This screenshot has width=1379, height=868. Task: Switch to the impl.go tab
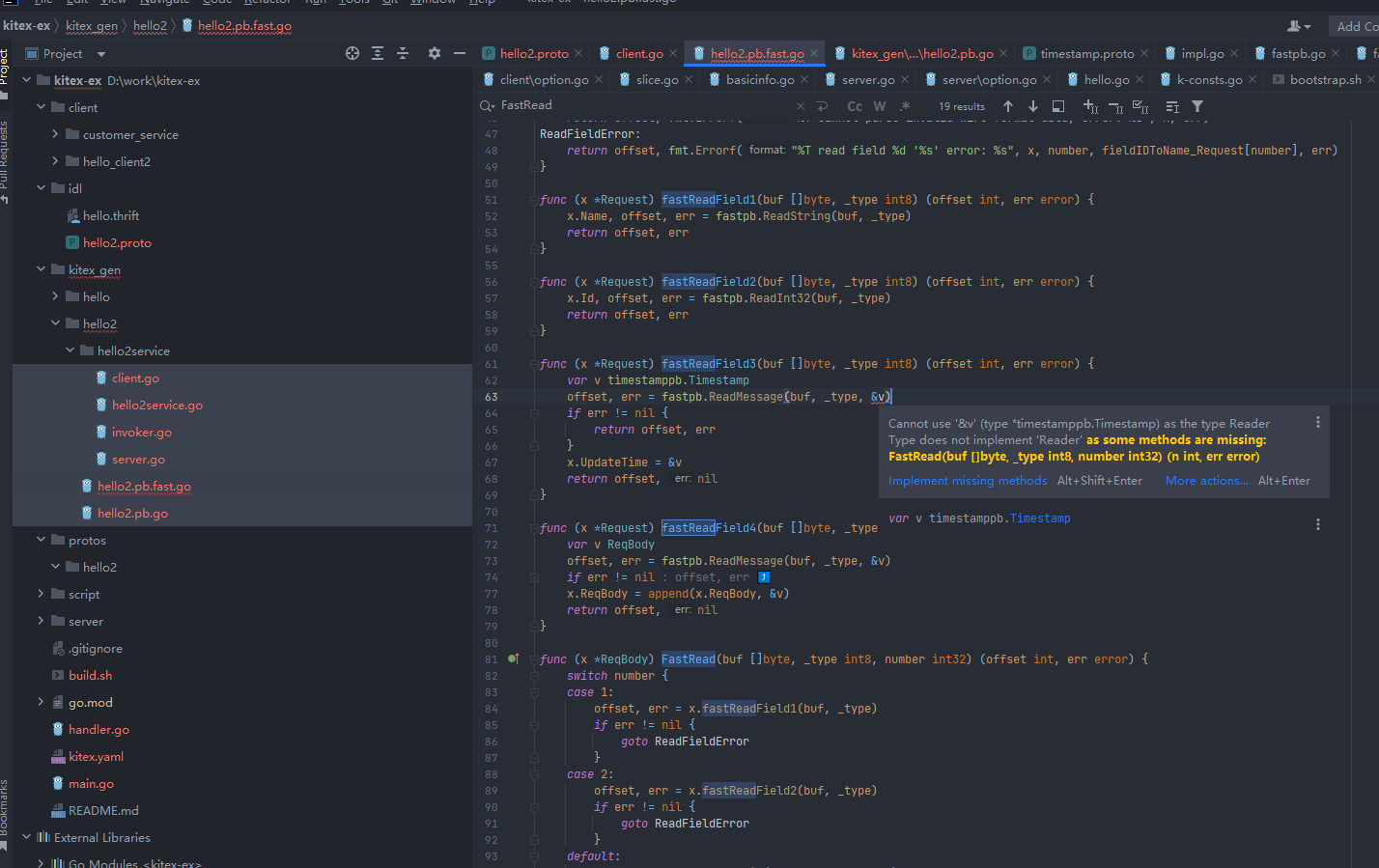[1202, 54]
